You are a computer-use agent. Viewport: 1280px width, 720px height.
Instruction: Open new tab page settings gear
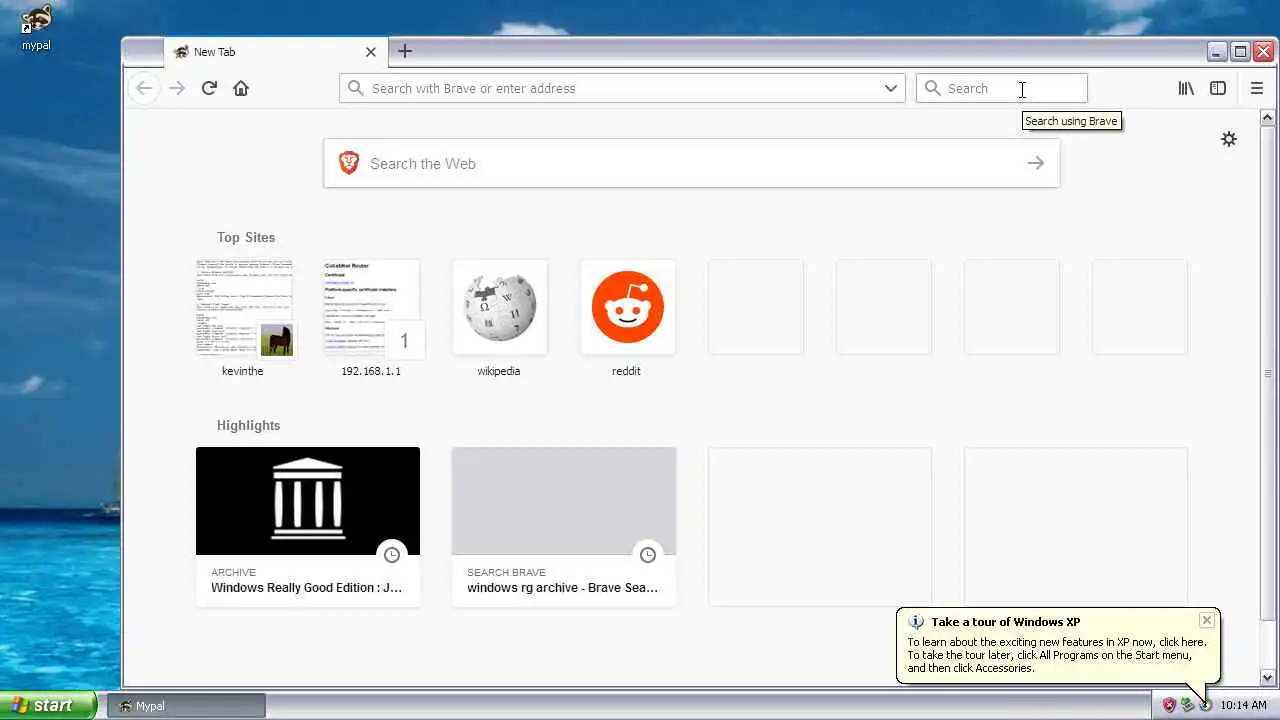coord(1229,139)
